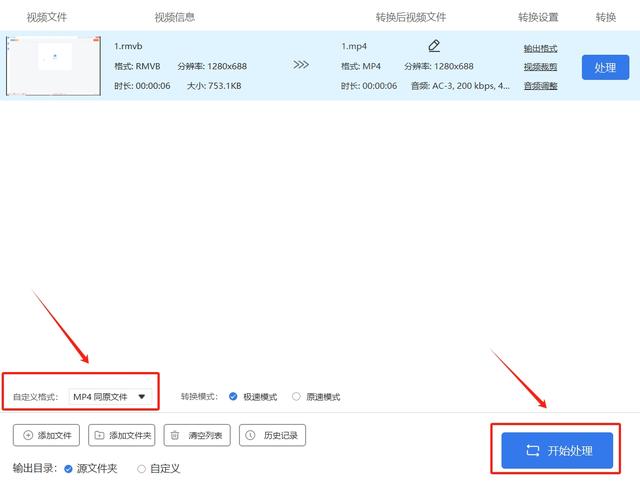Click the 自定义格式: label

tap(36, 397)
